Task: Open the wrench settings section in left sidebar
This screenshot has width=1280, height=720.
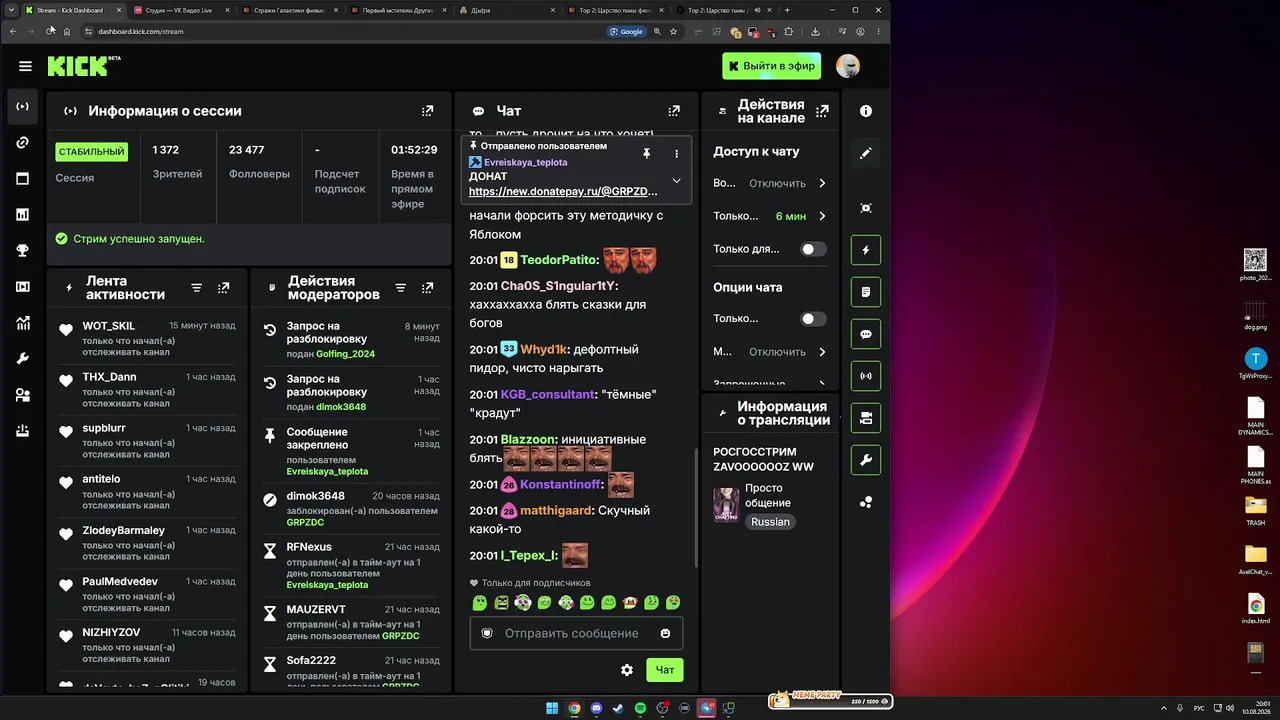Action: (22, 359)
